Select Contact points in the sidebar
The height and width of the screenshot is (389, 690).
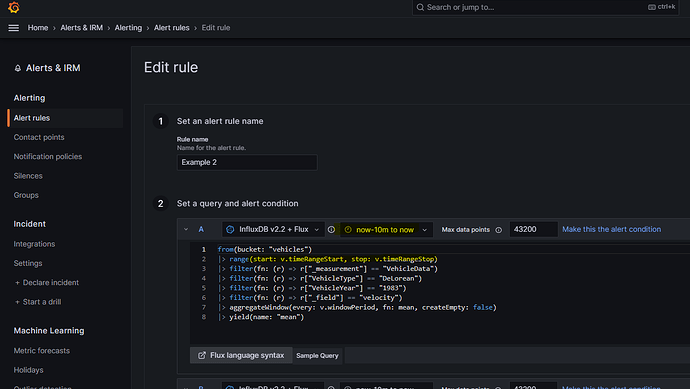pyautogui.click(x=39, y=137)
